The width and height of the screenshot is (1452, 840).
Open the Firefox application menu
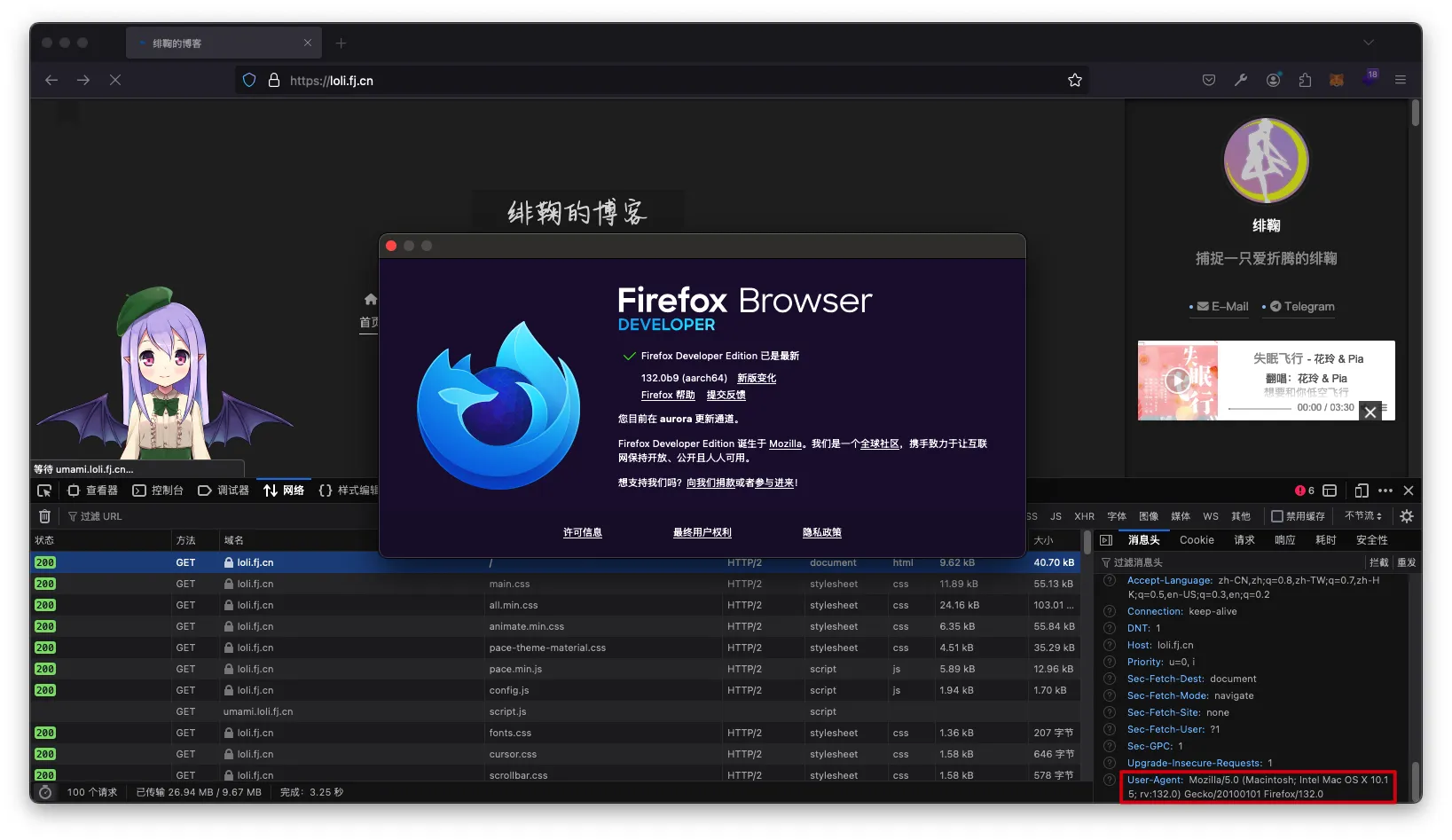pos(1401,80)
